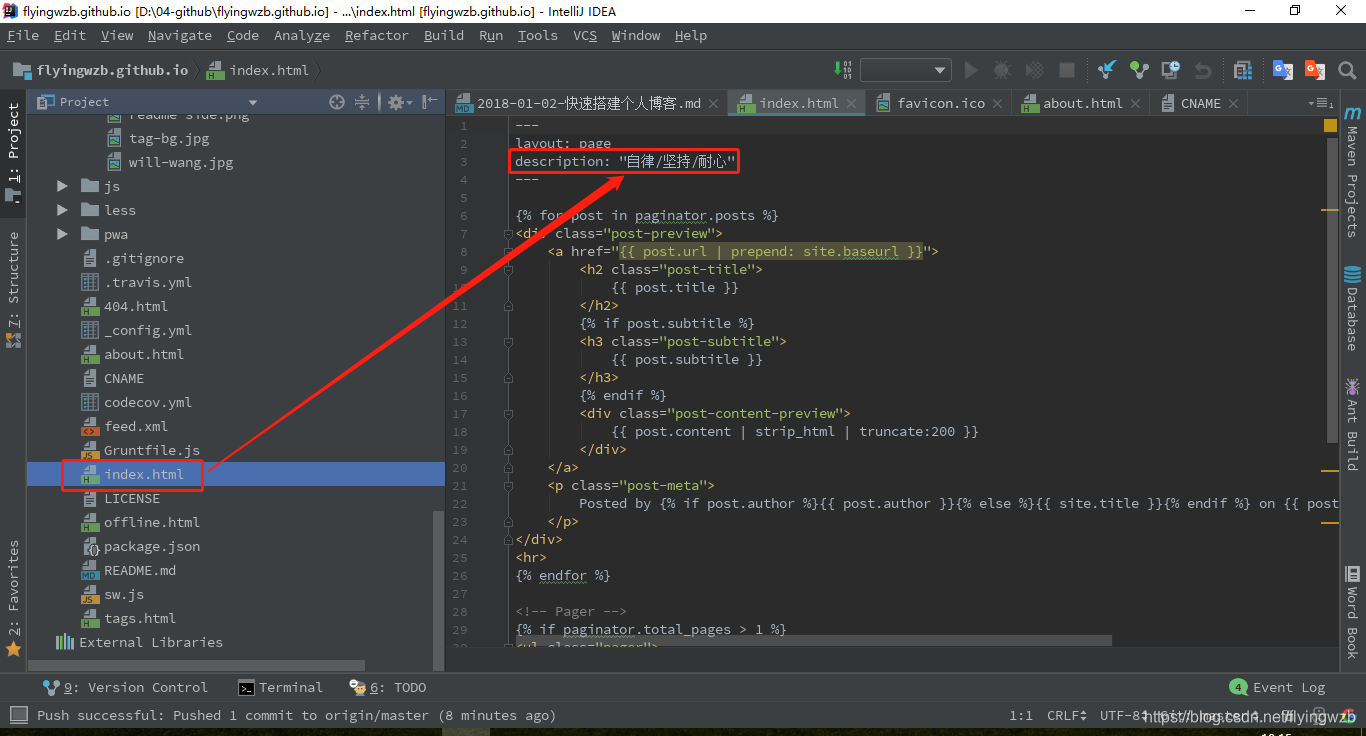Click flyingwzb.github.io breadcrumb
This screenshot has width=1366, height=736.
tap(100, 70)
